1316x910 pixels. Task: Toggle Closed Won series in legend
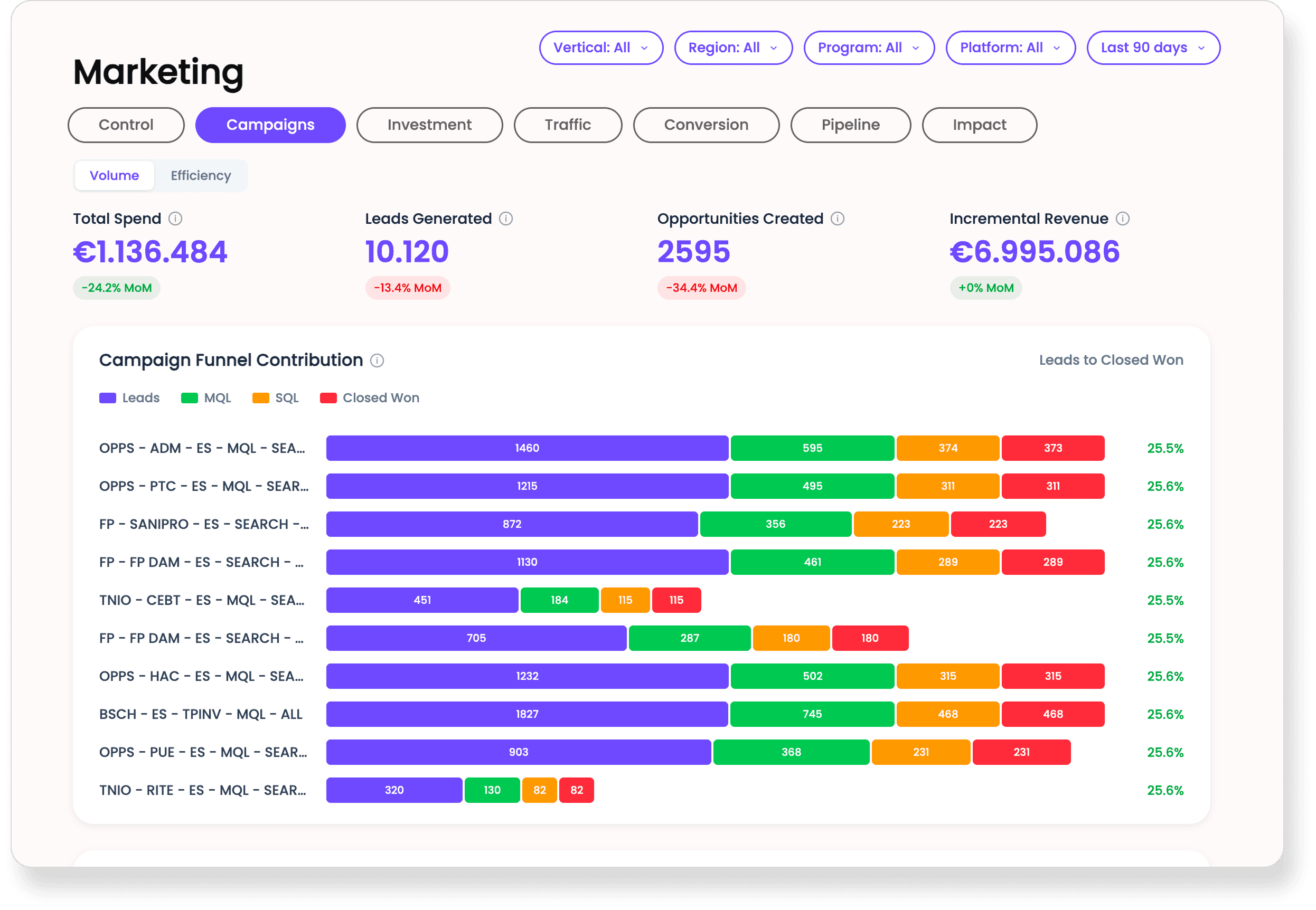(x=370, y=398)
